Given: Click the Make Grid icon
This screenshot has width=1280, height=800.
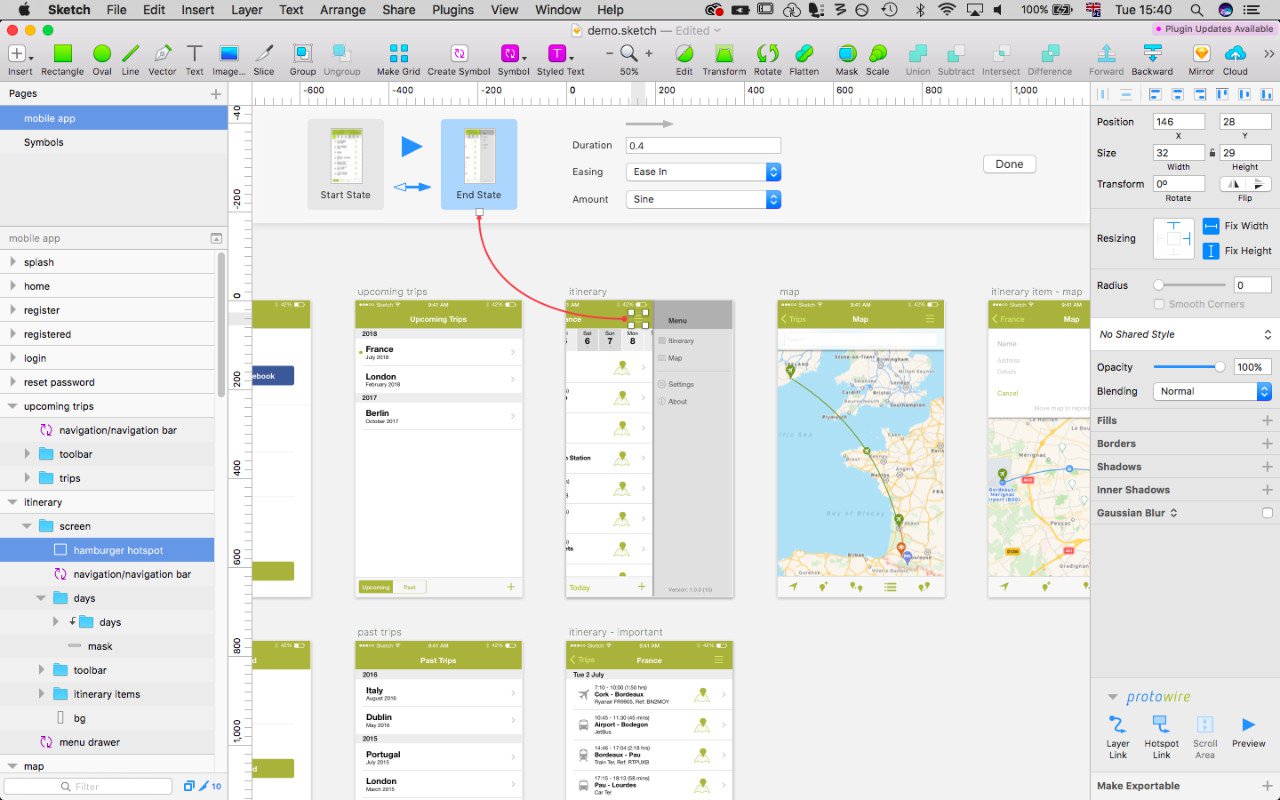Looking at the screenshot, I should (398, 54).
